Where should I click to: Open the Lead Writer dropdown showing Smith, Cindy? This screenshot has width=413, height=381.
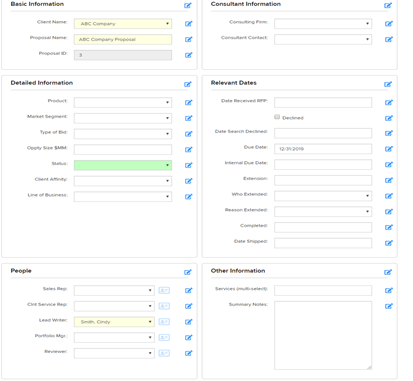pyautogui.click(x=114, y=322)
